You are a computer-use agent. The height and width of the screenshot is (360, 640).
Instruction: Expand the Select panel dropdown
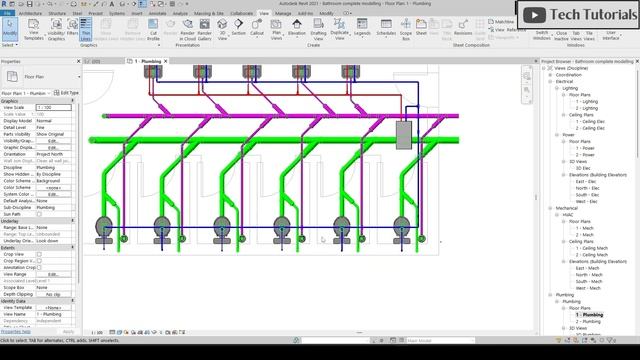[x=9, y=45]
